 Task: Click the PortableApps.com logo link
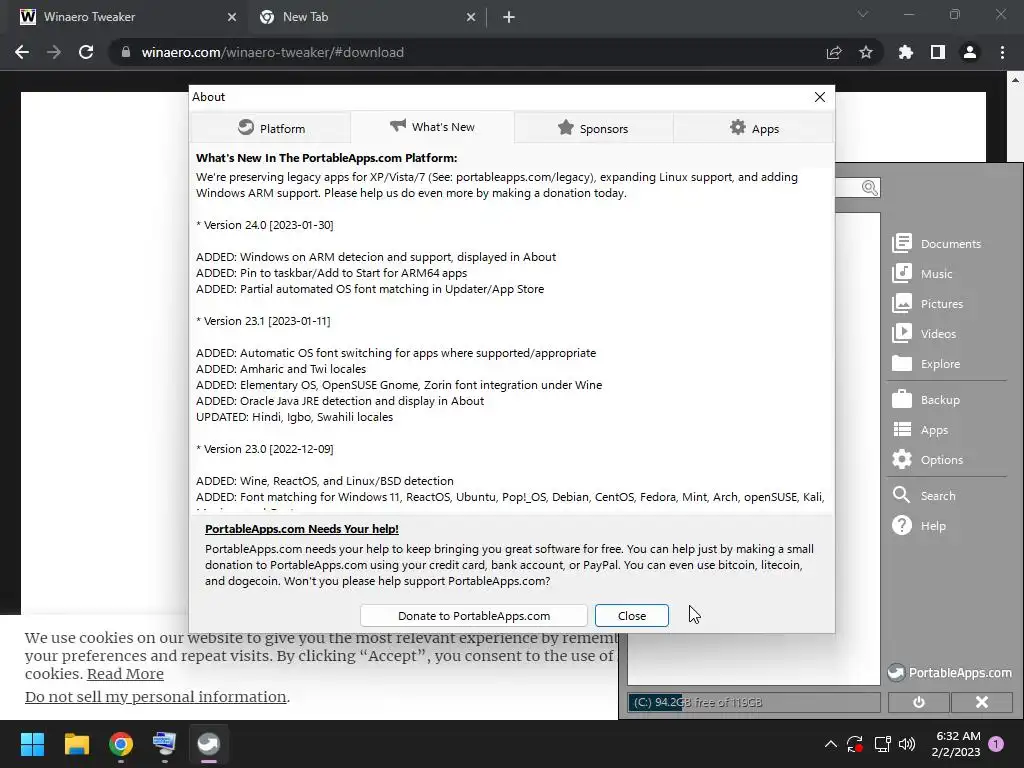click(x=950, y=672)
